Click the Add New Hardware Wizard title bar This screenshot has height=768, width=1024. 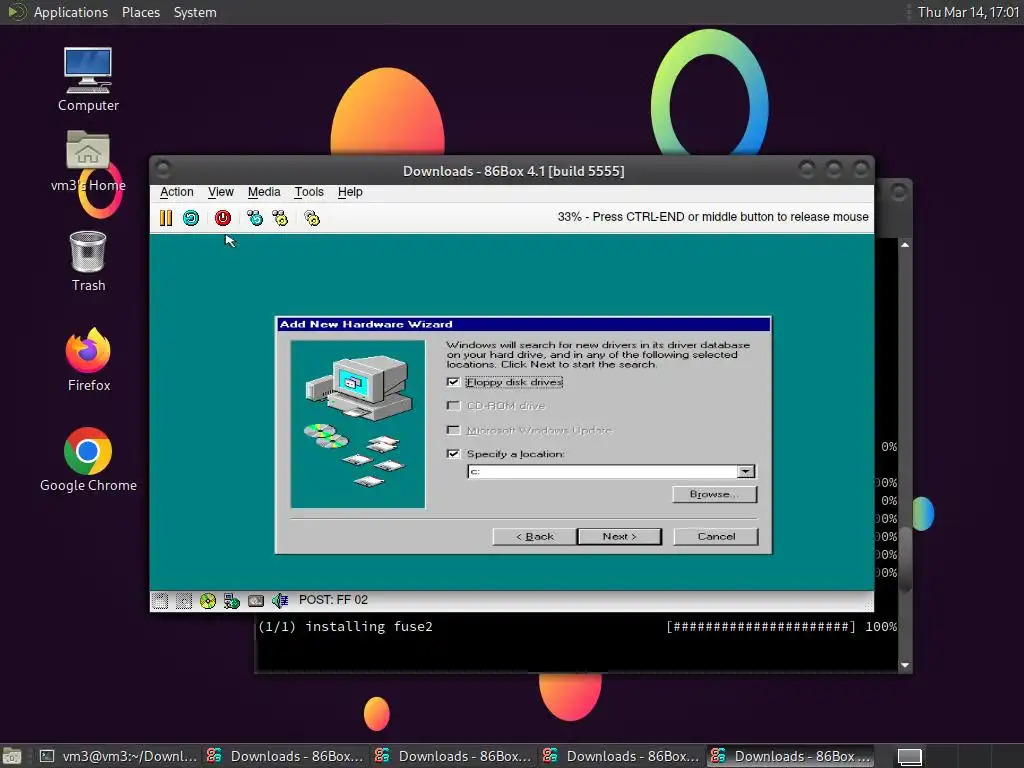click(523, 325)
